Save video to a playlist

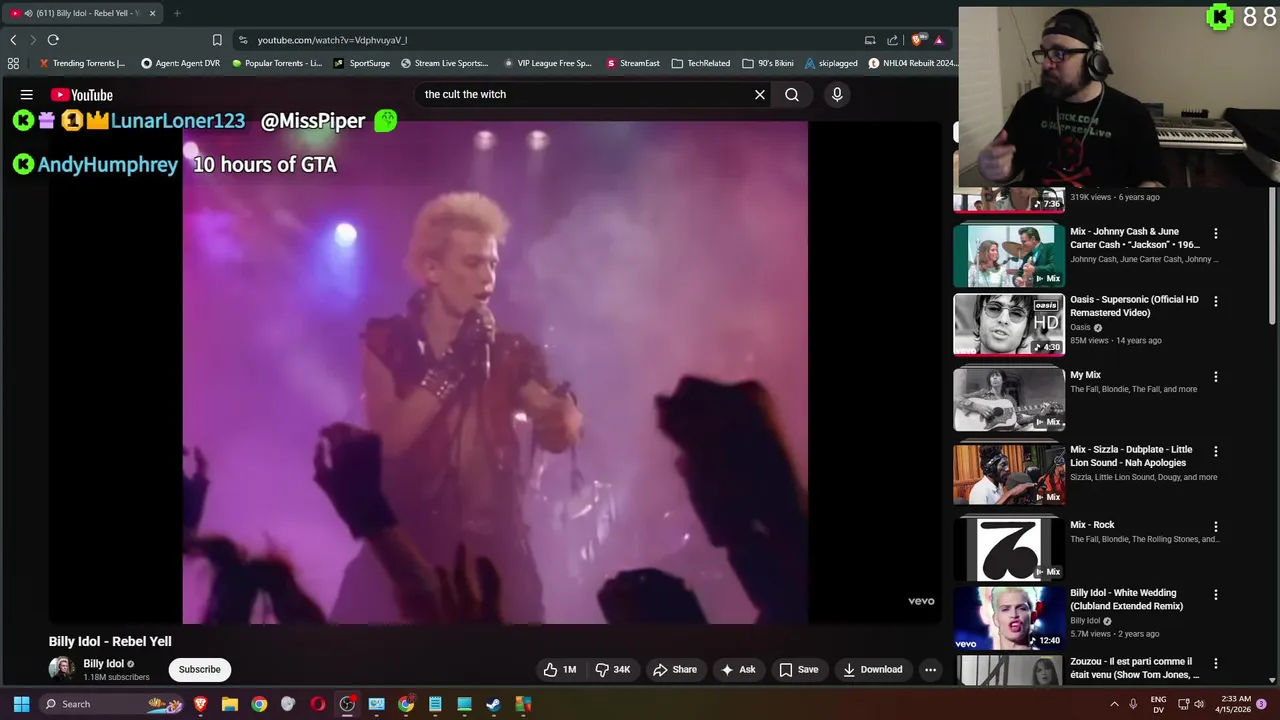point(799,670)
